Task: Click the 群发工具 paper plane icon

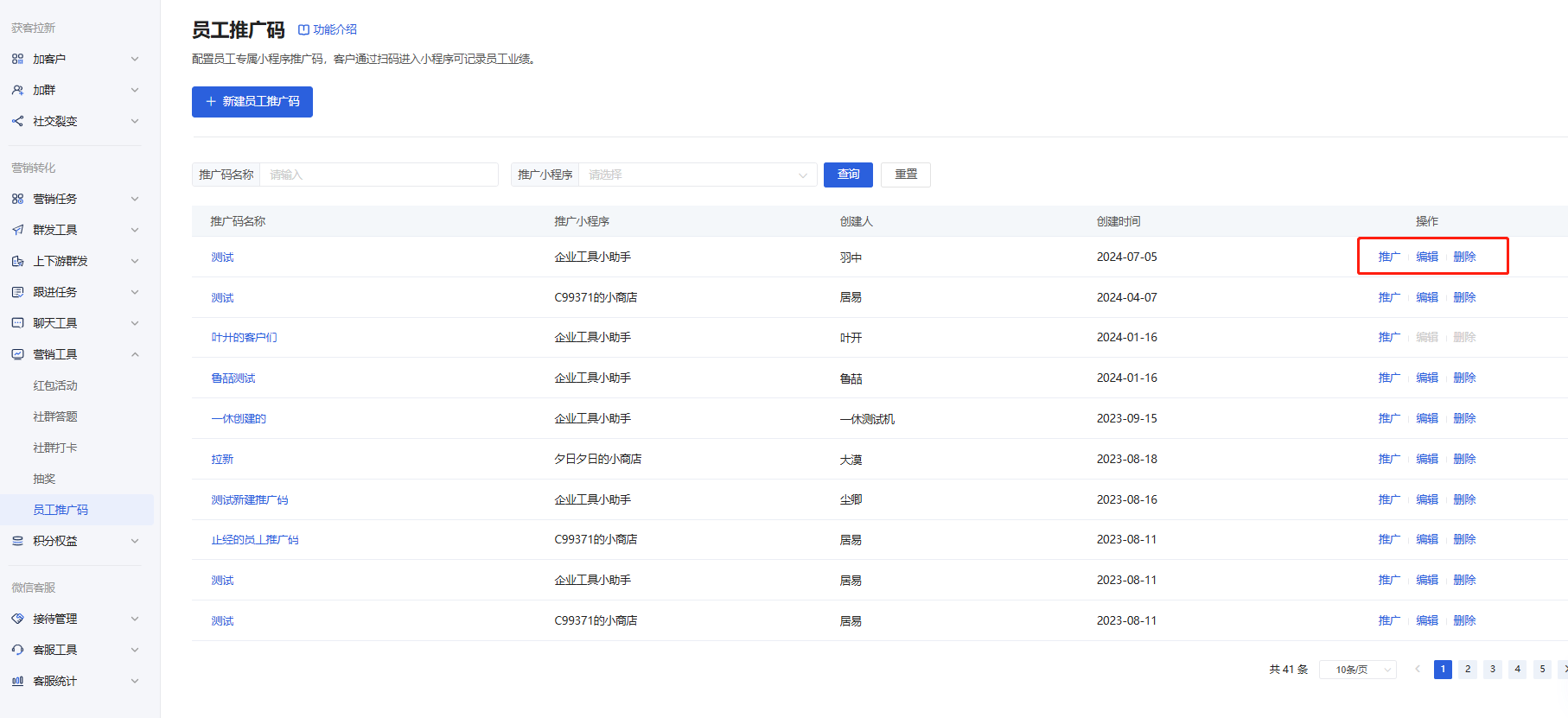Action: pos(17,230)
